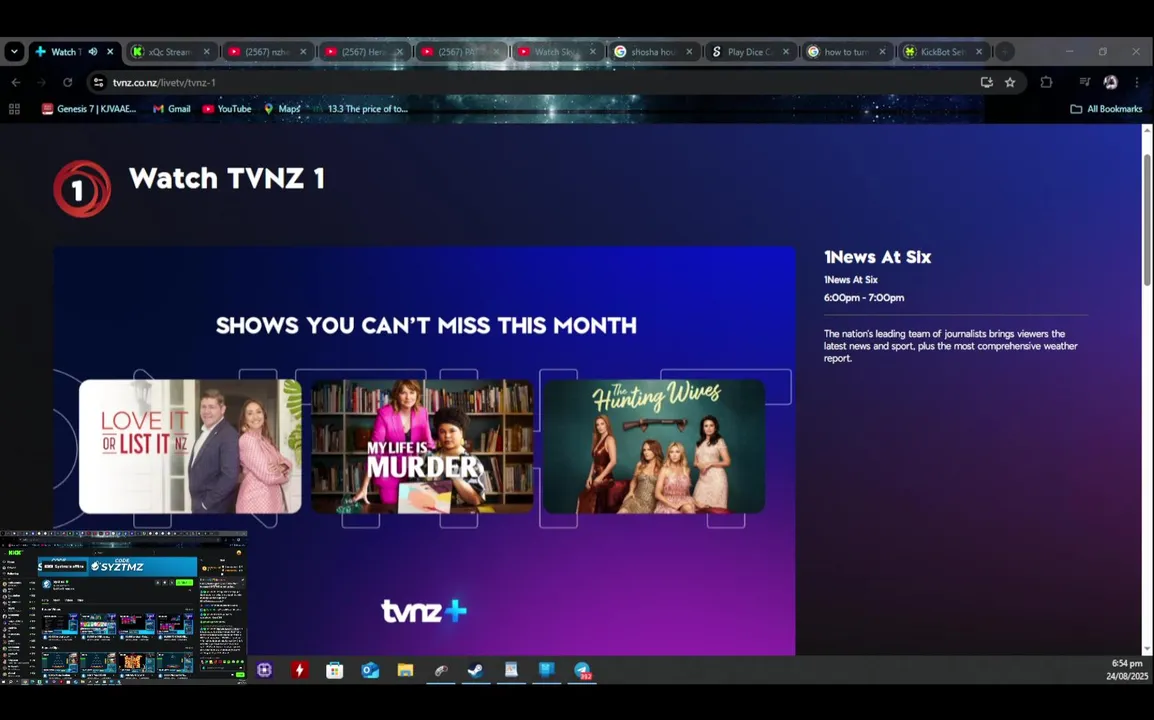Close the Play Dice tab
This screenshot has height=720, width=1154.
pyautogui.click(x=785, y=52)
